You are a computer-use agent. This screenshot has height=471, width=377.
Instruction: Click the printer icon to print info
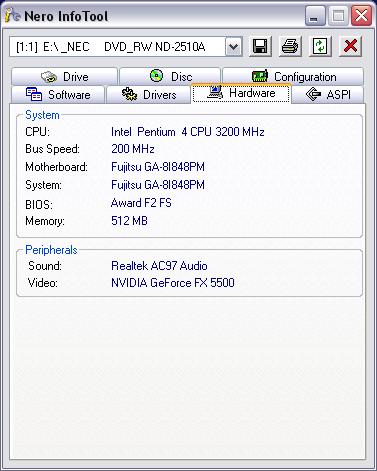pyautogui.click(x=290, y=46)
